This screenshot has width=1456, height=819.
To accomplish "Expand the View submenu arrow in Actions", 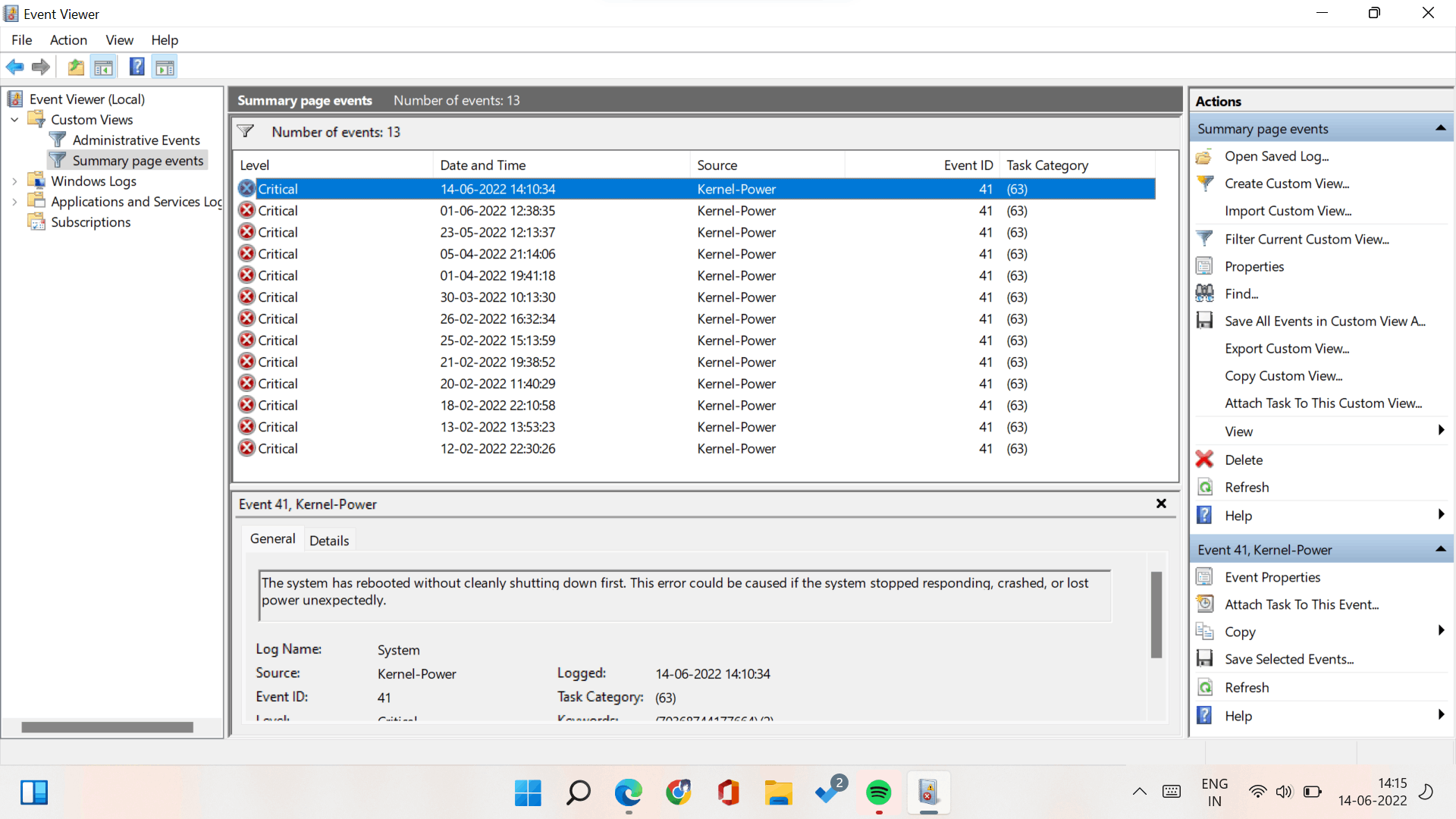I will pyautogui.click(x=1441, y=431).
